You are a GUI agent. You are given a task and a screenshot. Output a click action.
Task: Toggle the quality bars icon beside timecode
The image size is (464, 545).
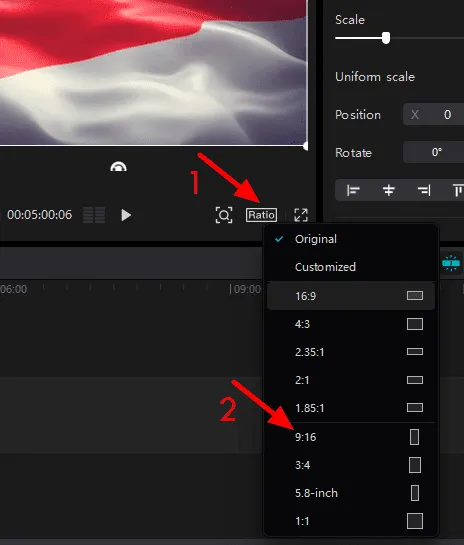94,215
